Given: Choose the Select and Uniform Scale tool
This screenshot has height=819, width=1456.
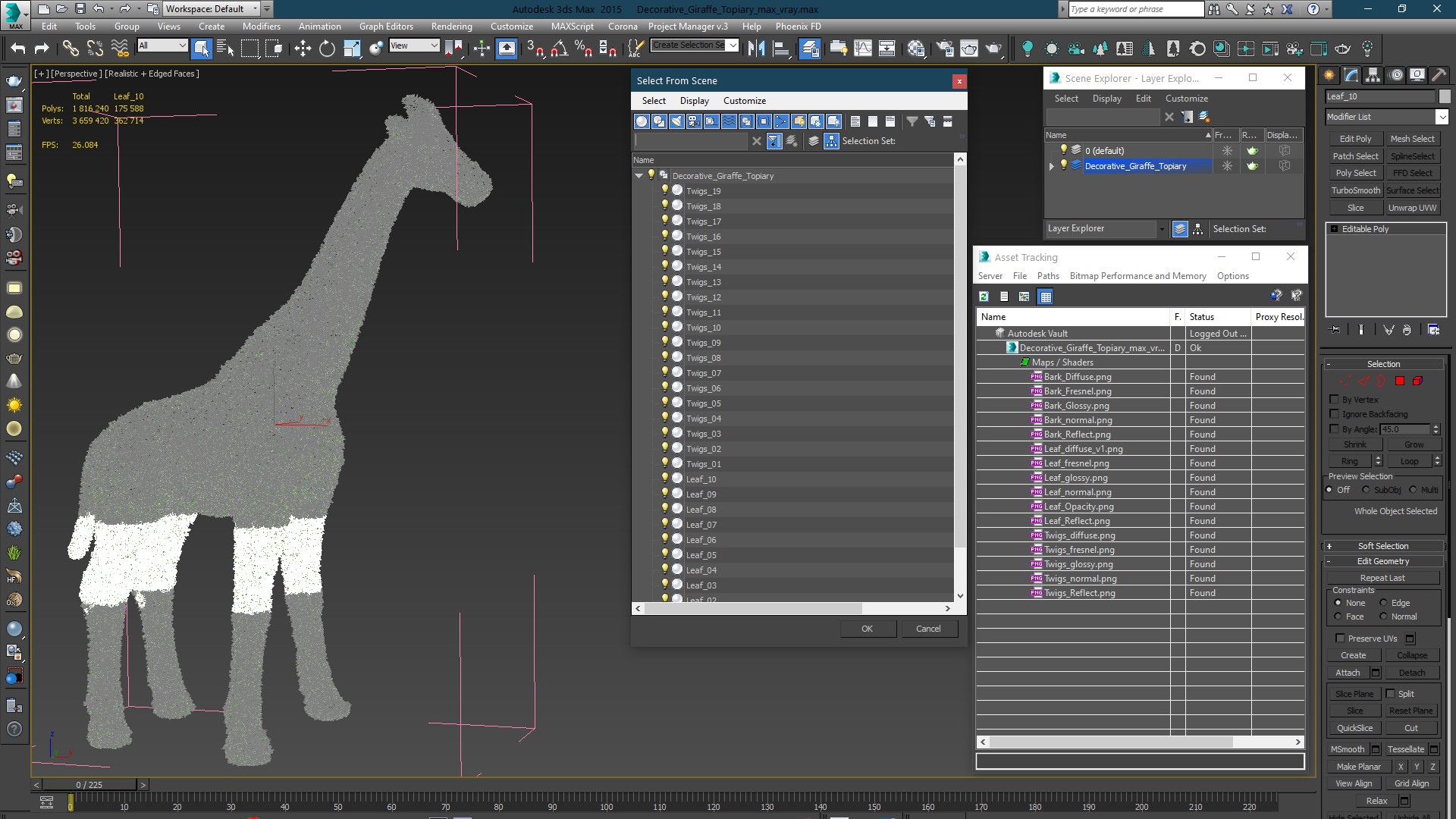Looking at the screenshot, I should point(352,49).
